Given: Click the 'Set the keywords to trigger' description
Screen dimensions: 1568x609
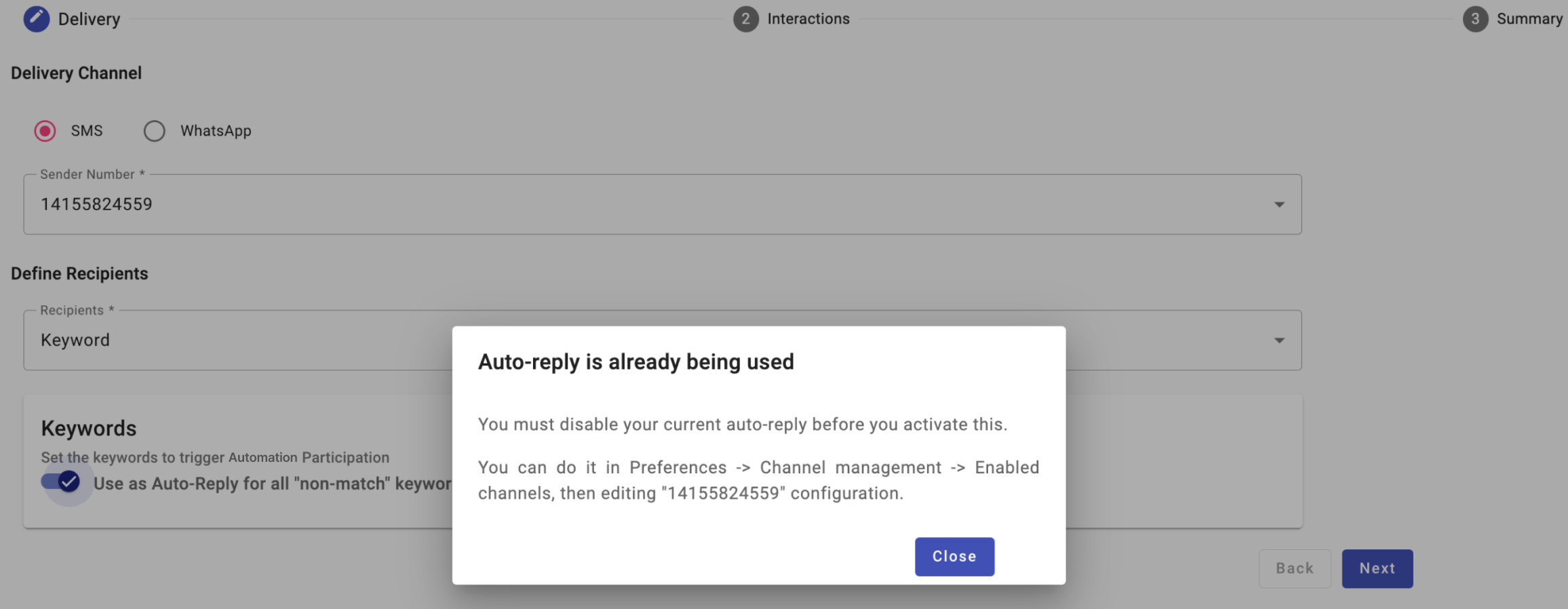Looking at the screenshot, I should point(215,458).
